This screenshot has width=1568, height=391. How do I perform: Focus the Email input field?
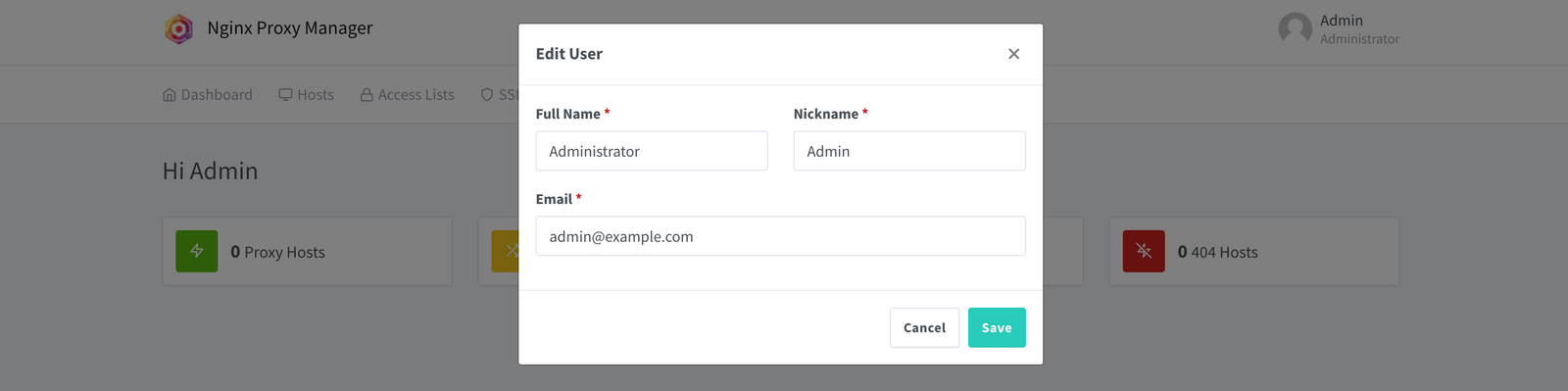coord(781,236)
